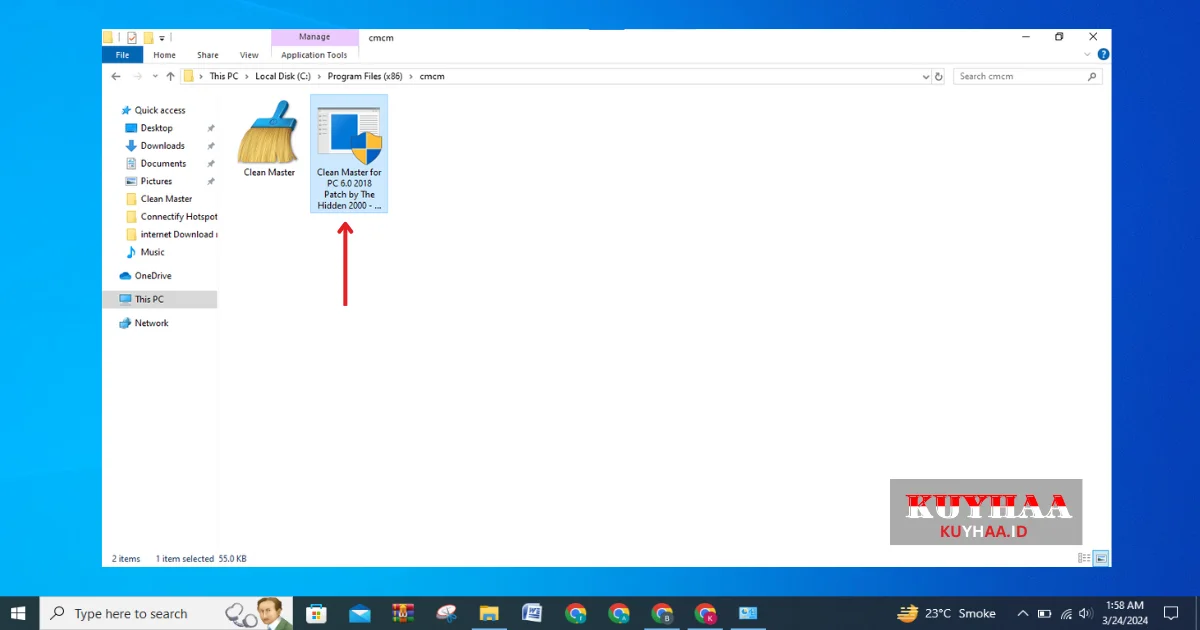
Task: Open the weather widget showing 23°C Smoke
Action: coord(947,613)
